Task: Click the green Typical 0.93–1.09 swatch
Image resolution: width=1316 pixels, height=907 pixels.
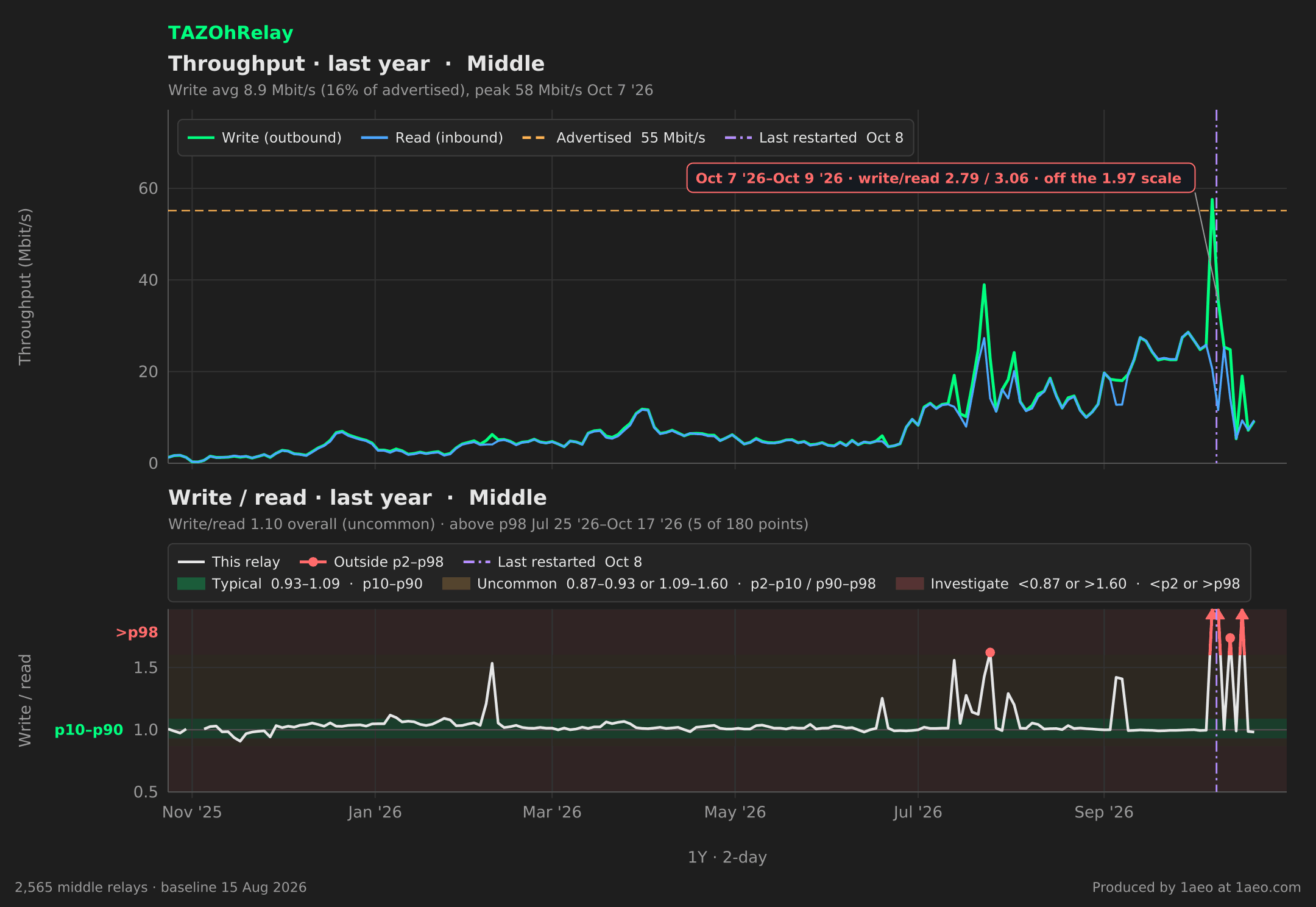Action: [x=191, y=584]
